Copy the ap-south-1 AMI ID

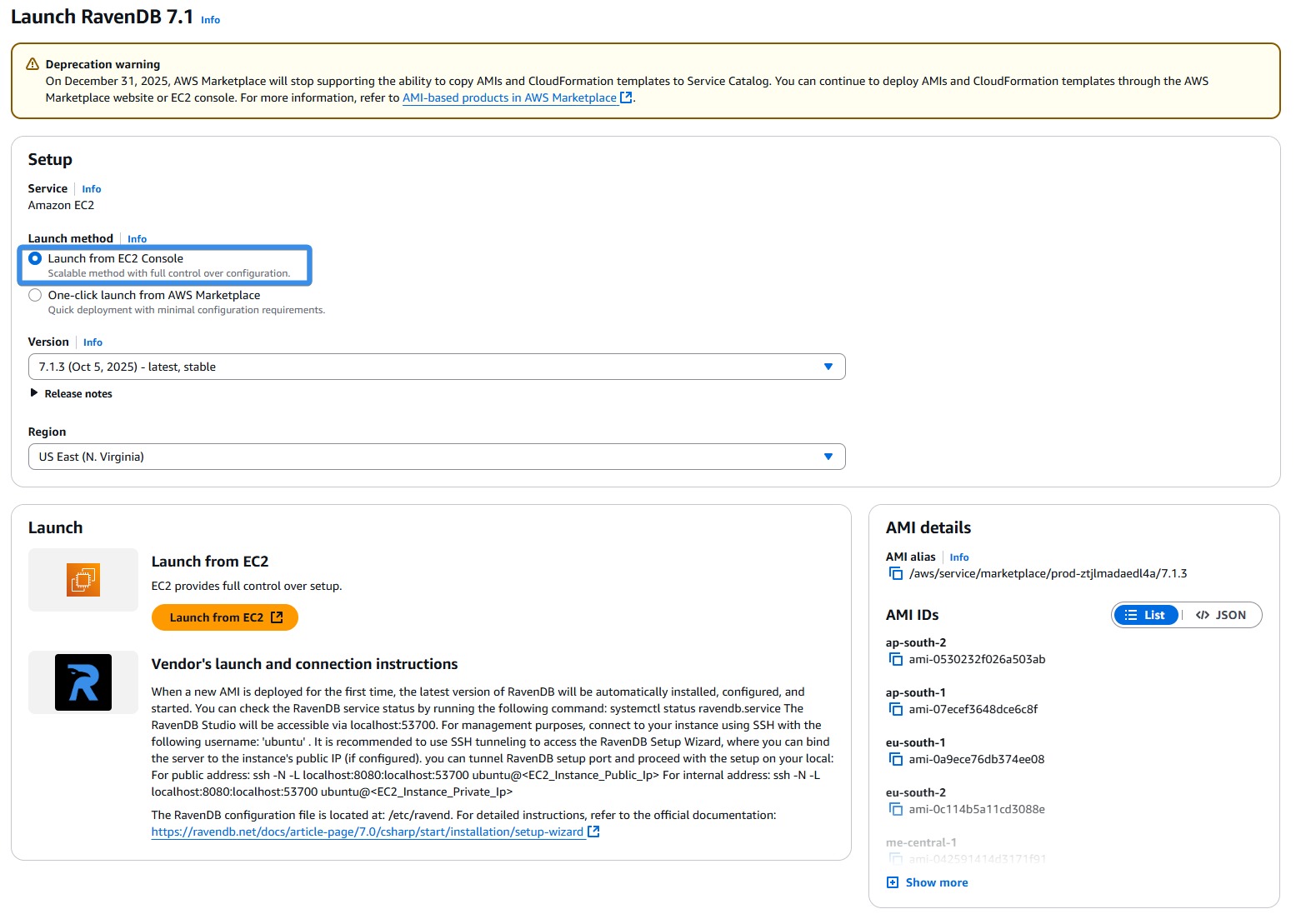[x=896, y=710]
